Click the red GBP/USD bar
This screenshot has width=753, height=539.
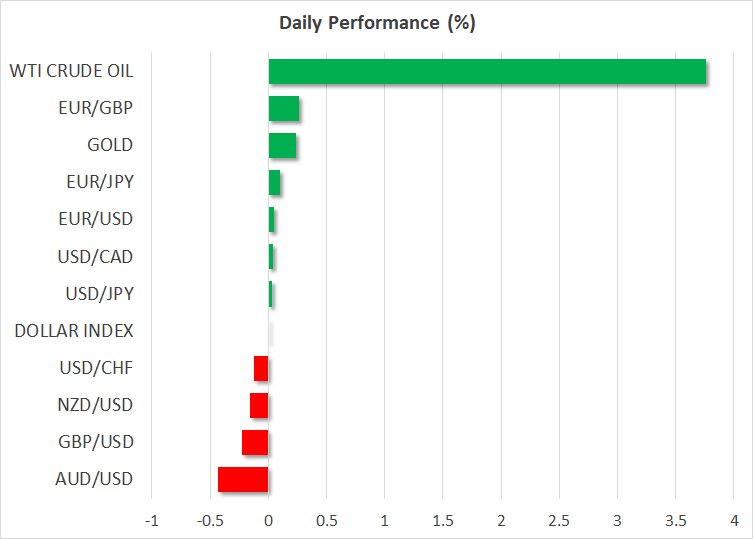click(255, 443)
